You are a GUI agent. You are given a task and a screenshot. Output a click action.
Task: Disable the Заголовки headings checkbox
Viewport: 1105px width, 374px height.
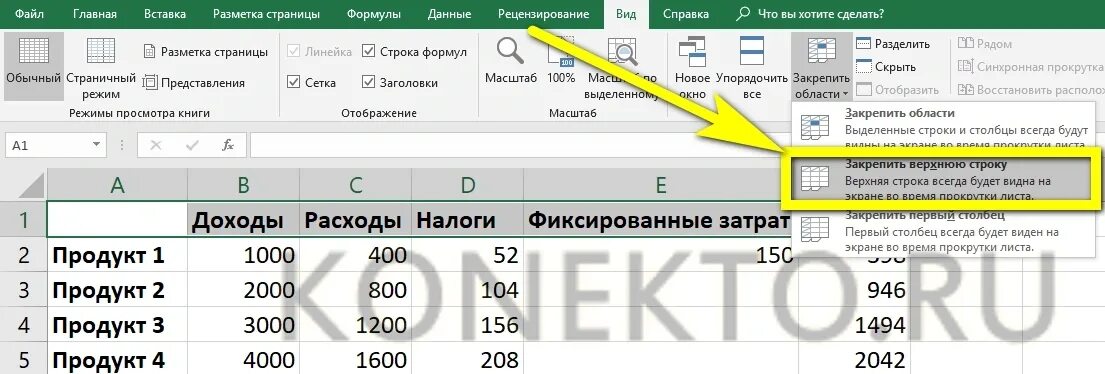[369, 82]
